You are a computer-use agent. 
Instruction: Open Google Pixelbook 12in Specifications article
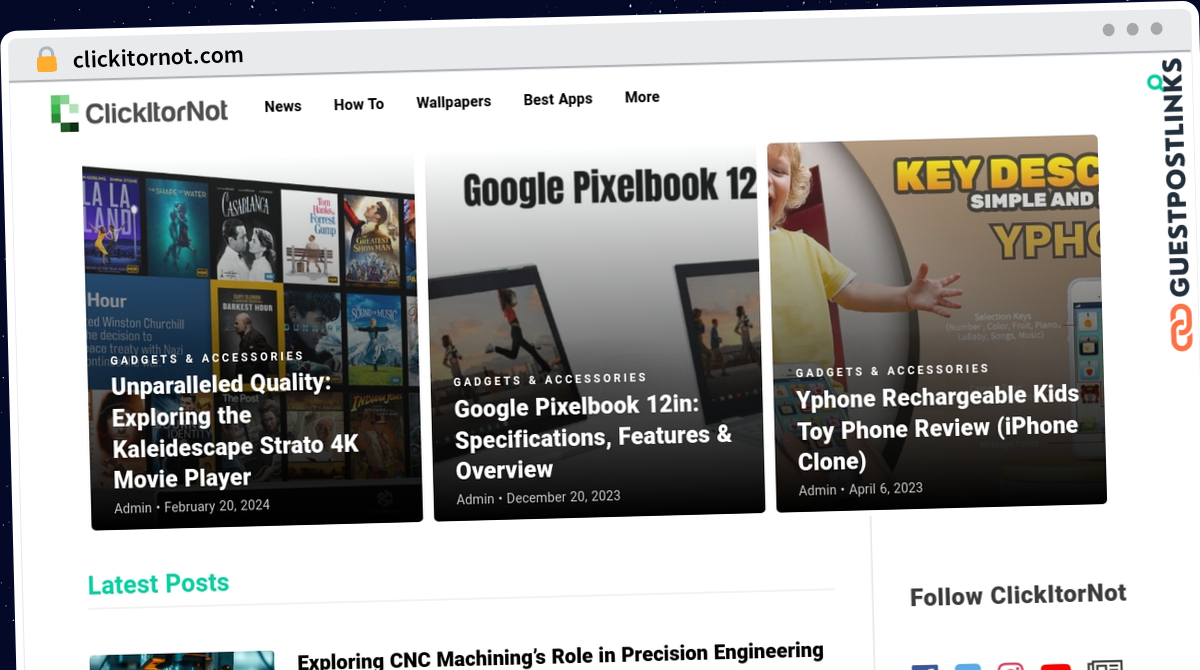[593, 438]
